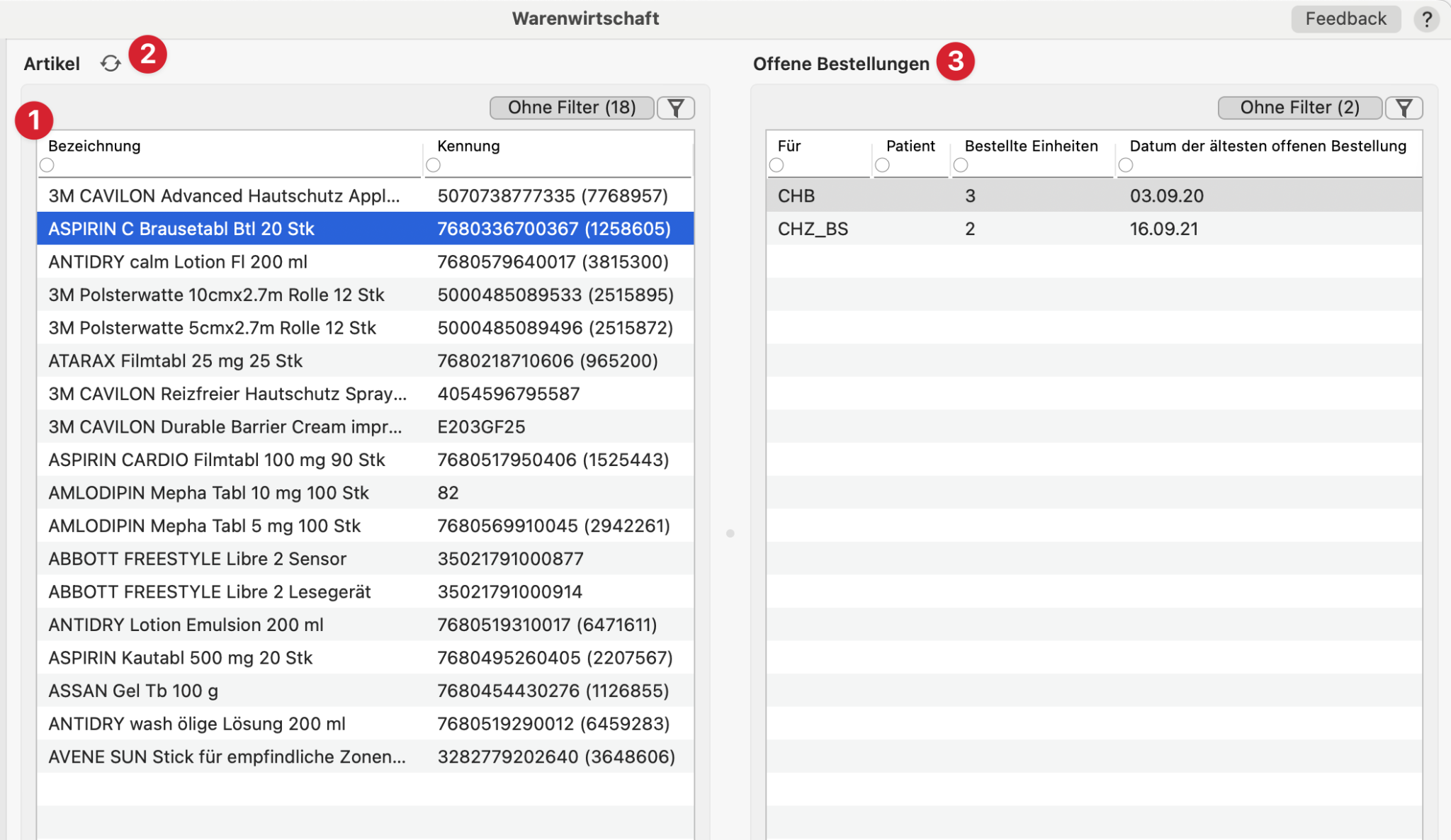Image resolution: width=1451 pixels, height=840 pixels.
Task: Select 'ASPIRIN C Brausetabl Btl 20 Stk' row
Action: (366, 229)
